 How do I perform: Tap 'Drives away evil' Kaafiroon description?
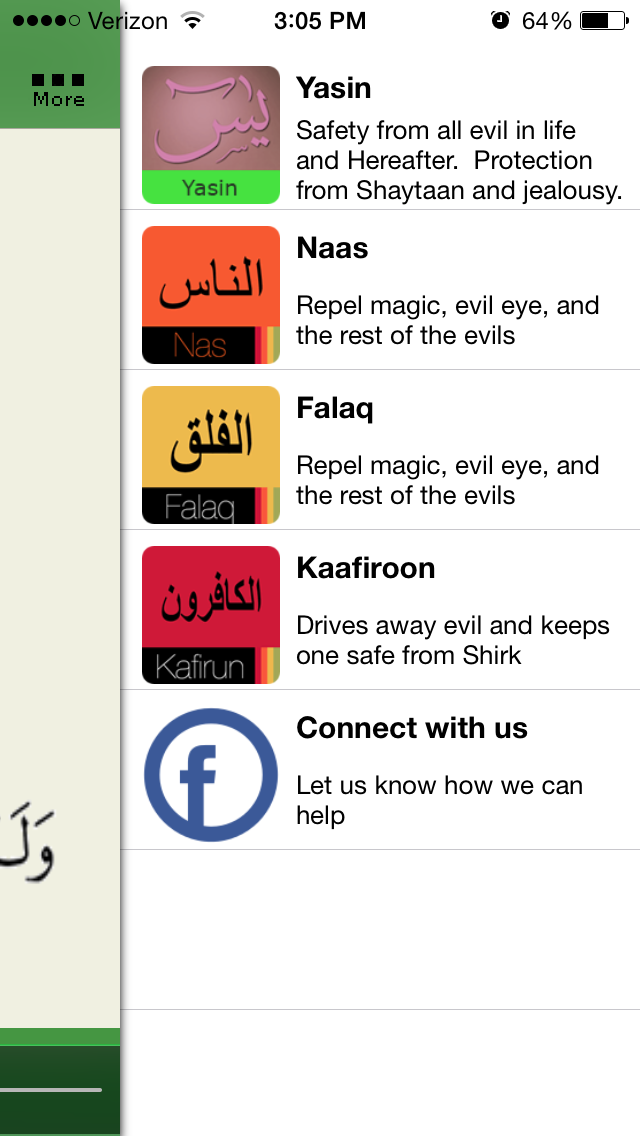click(x=452, y=640)
